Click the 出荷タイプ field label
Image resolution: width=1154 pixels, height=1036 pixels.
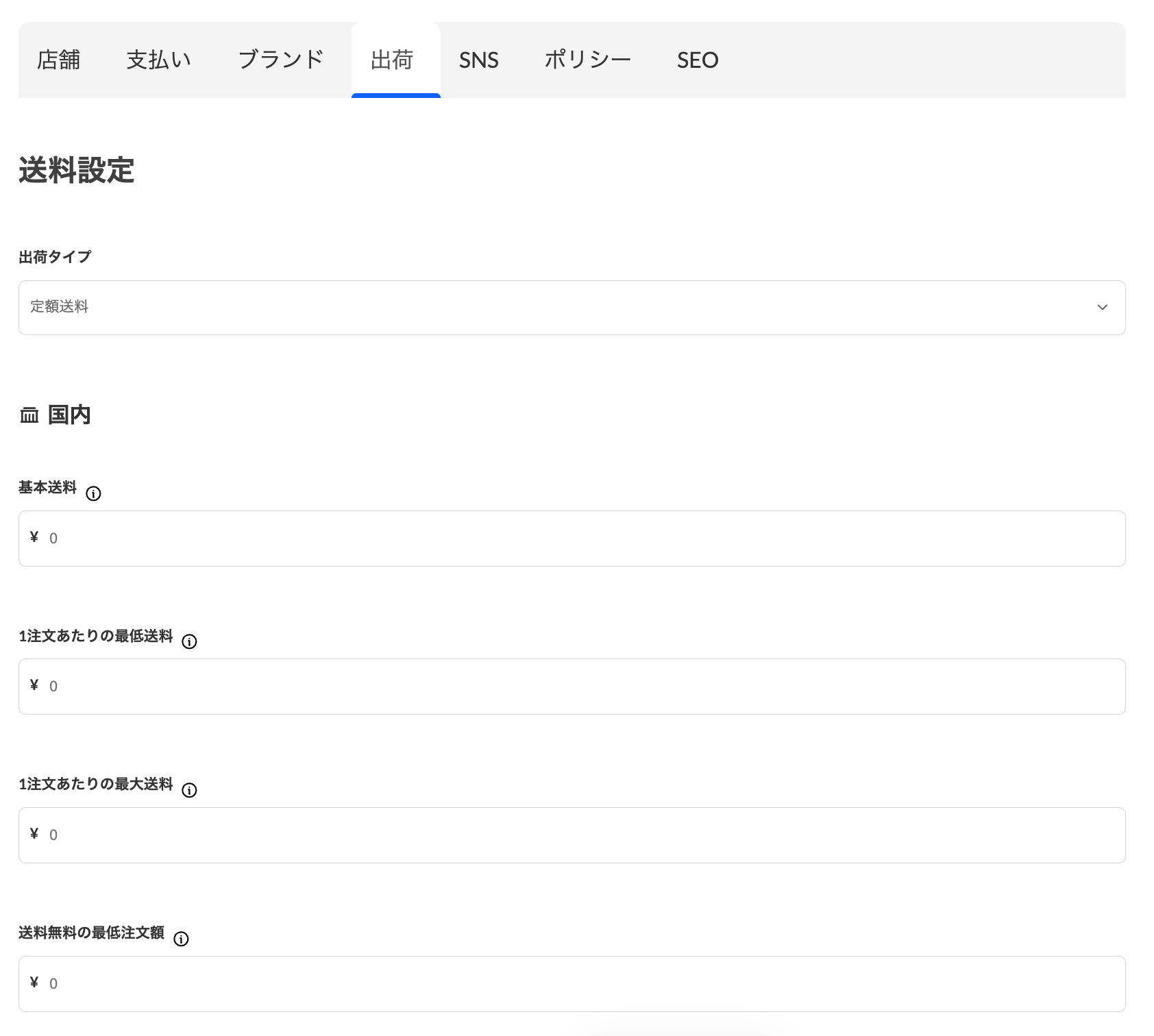click(55, 257)
